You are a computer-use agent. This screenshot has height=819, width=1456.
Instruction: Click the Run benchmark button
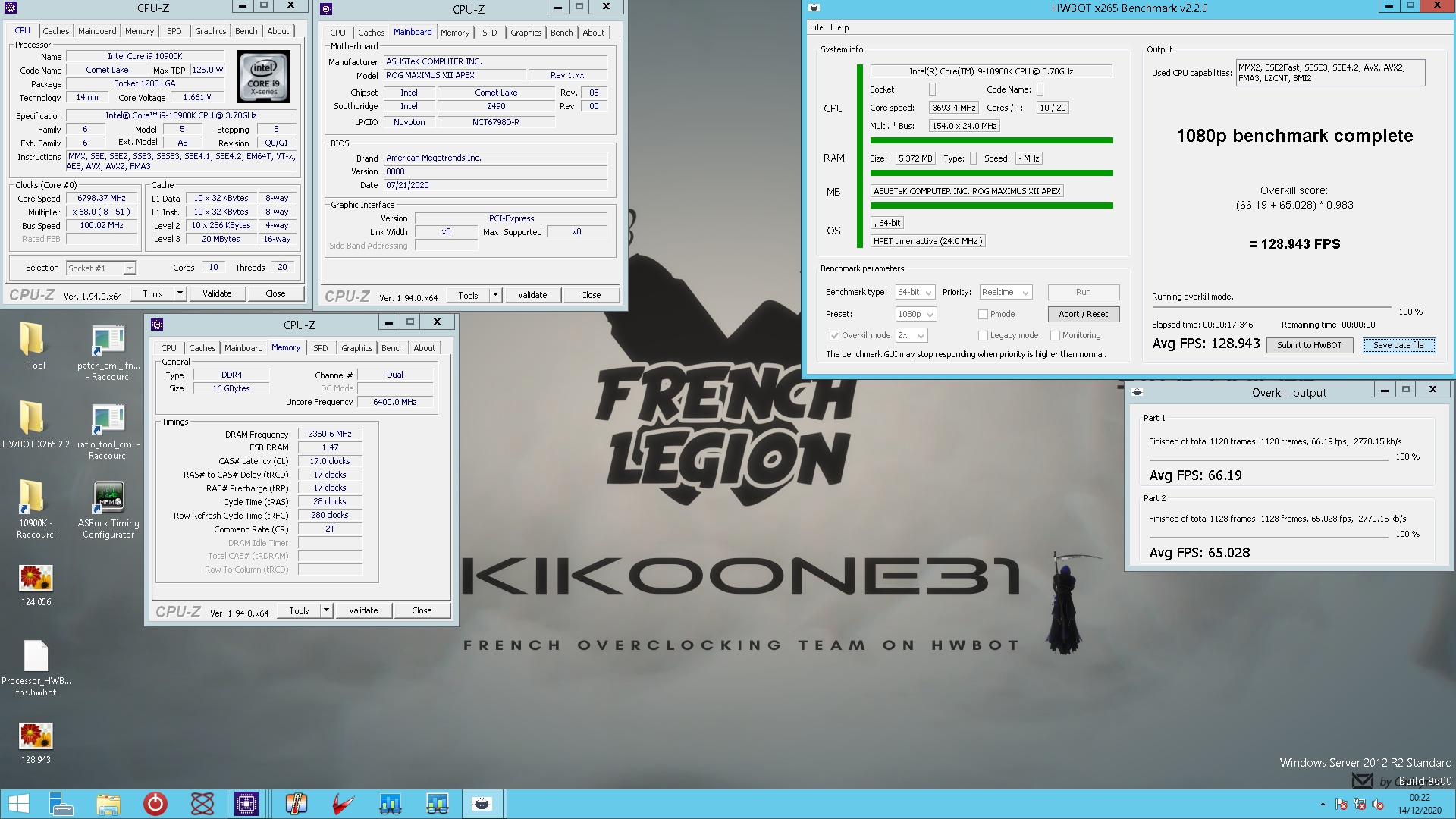(1083, 292)
